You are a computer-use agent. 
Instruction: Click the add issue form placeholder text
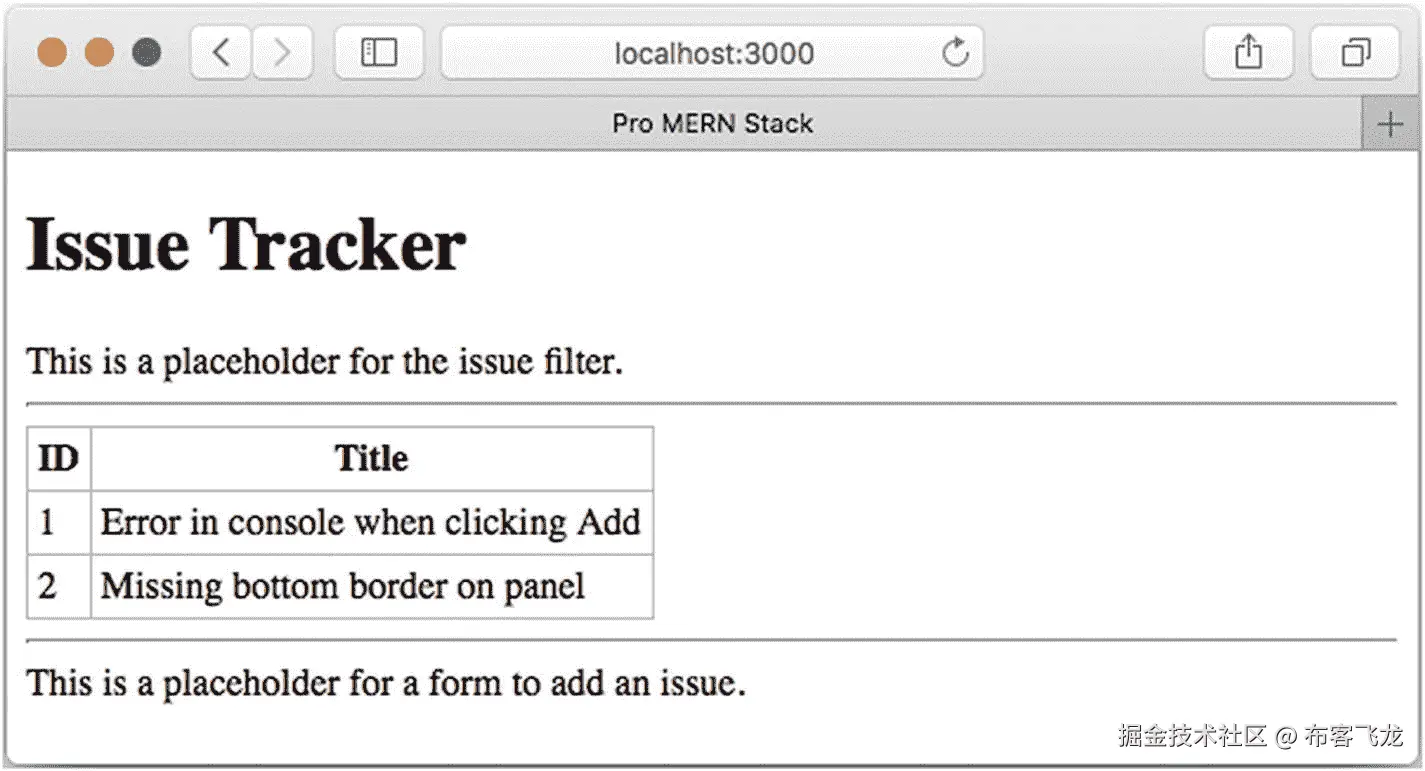pos(386,683)
